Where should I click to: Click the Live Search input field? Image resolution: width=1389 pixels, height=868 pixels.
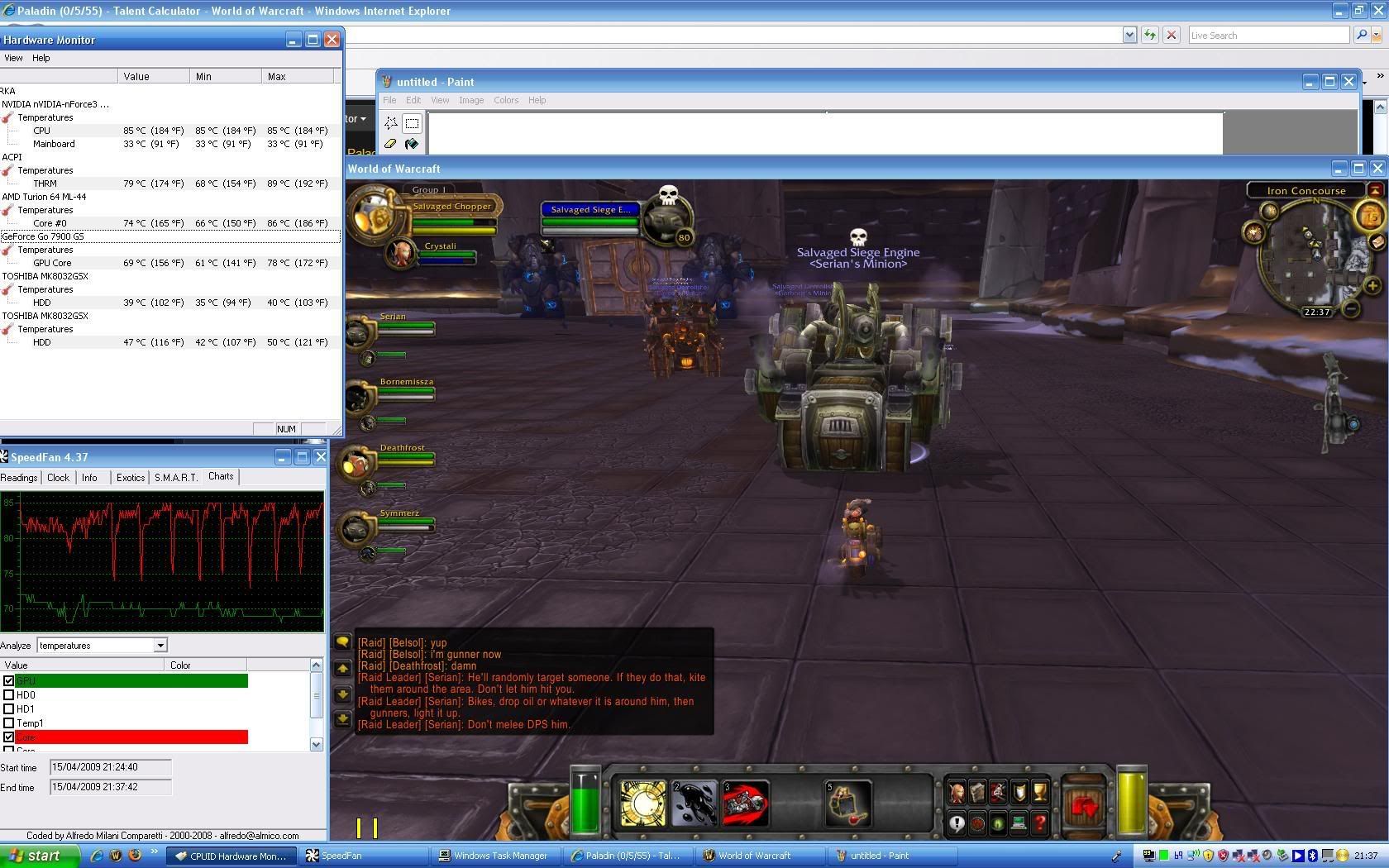point(1268,35)
